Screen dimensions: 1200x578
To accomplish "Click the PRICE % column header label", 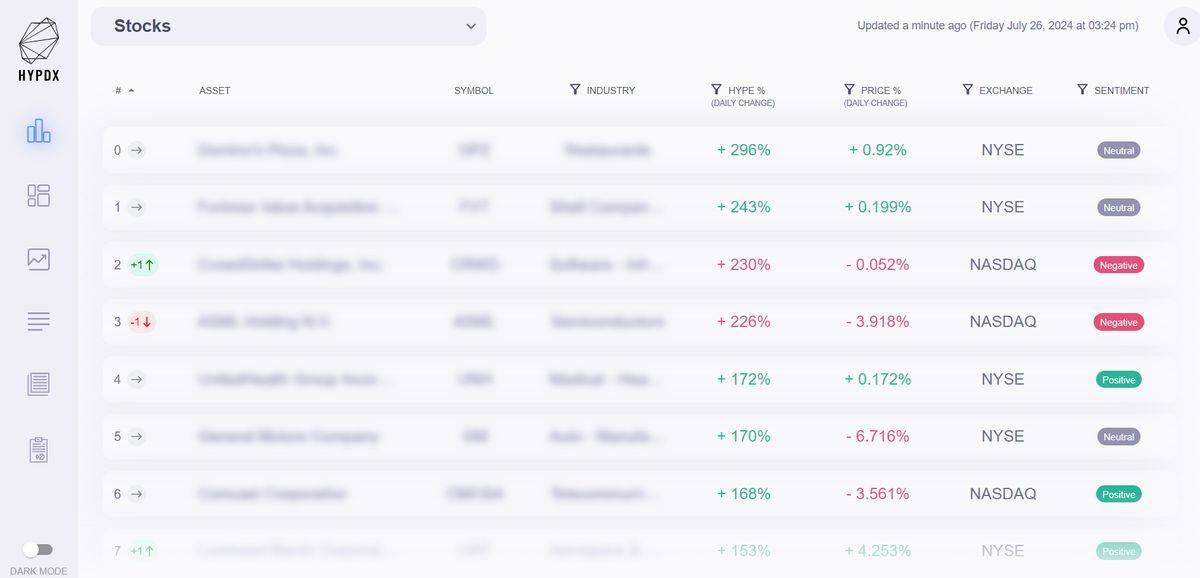I will pos(881,91).
